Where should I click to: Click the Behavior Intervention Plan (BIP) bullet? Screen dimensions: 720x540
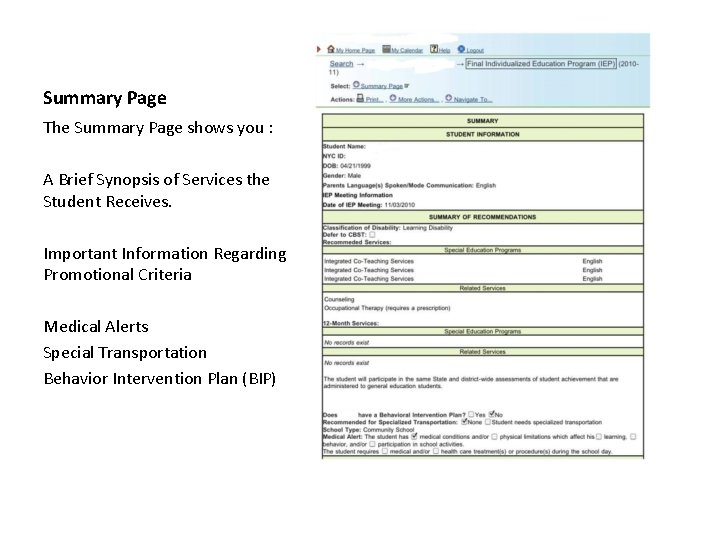click(160, 379)
